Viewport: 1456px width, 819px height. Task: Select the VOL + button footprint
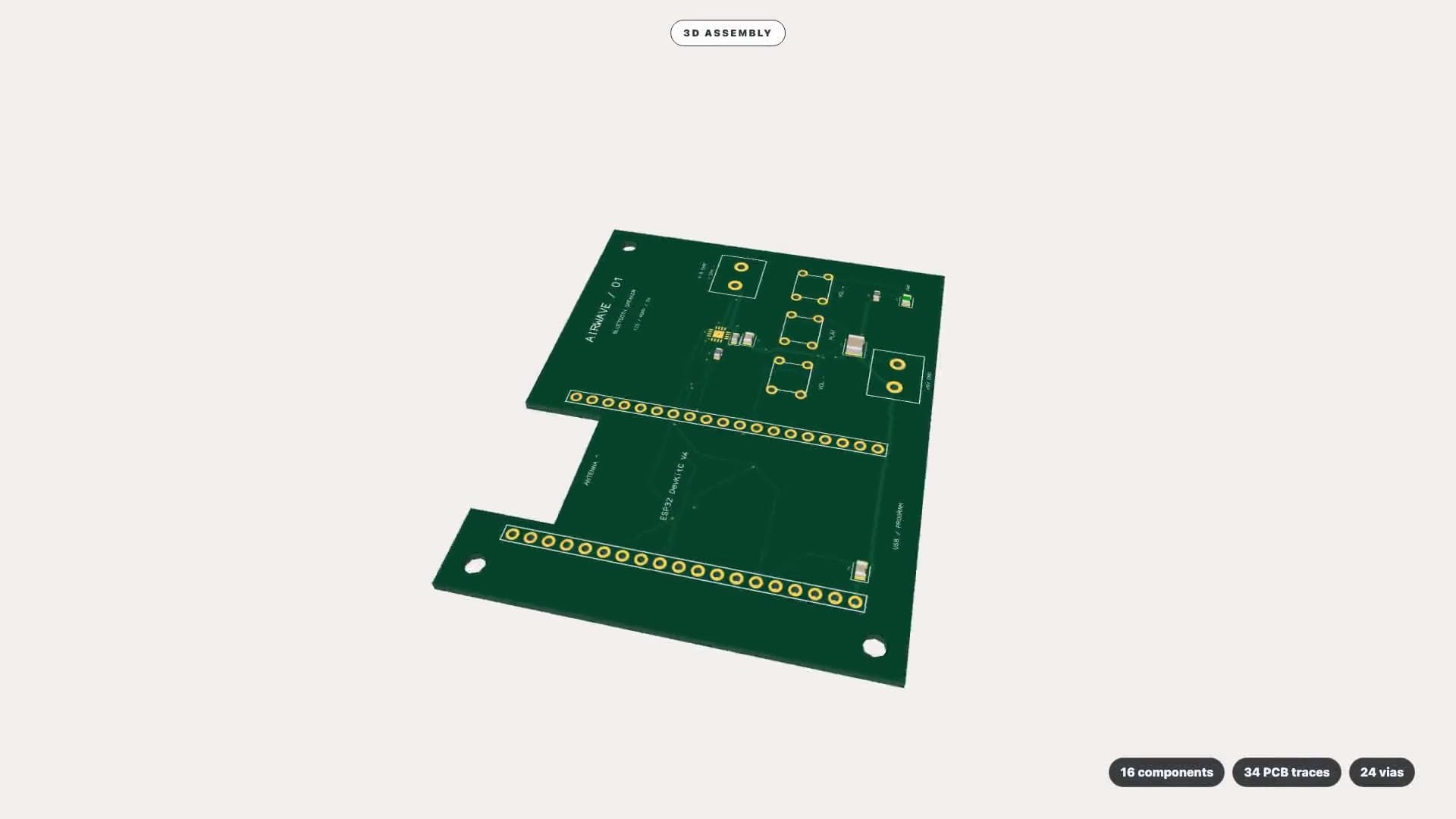[x=813, y=287]
